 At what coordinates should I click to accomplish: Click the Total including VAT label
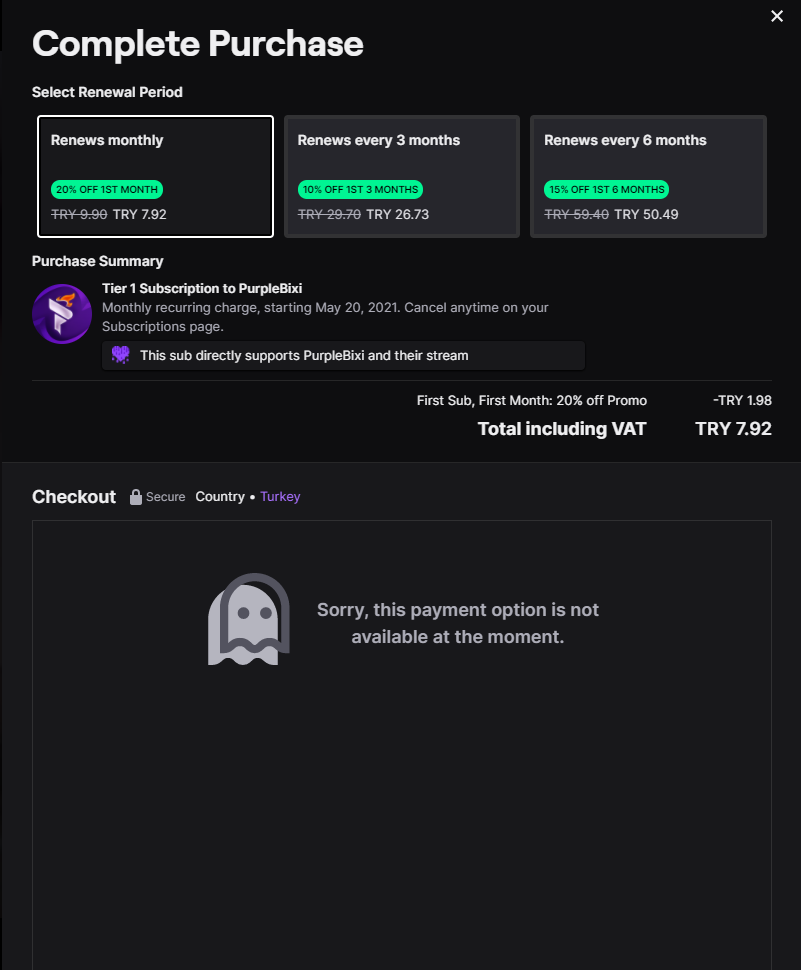point(562,429)
